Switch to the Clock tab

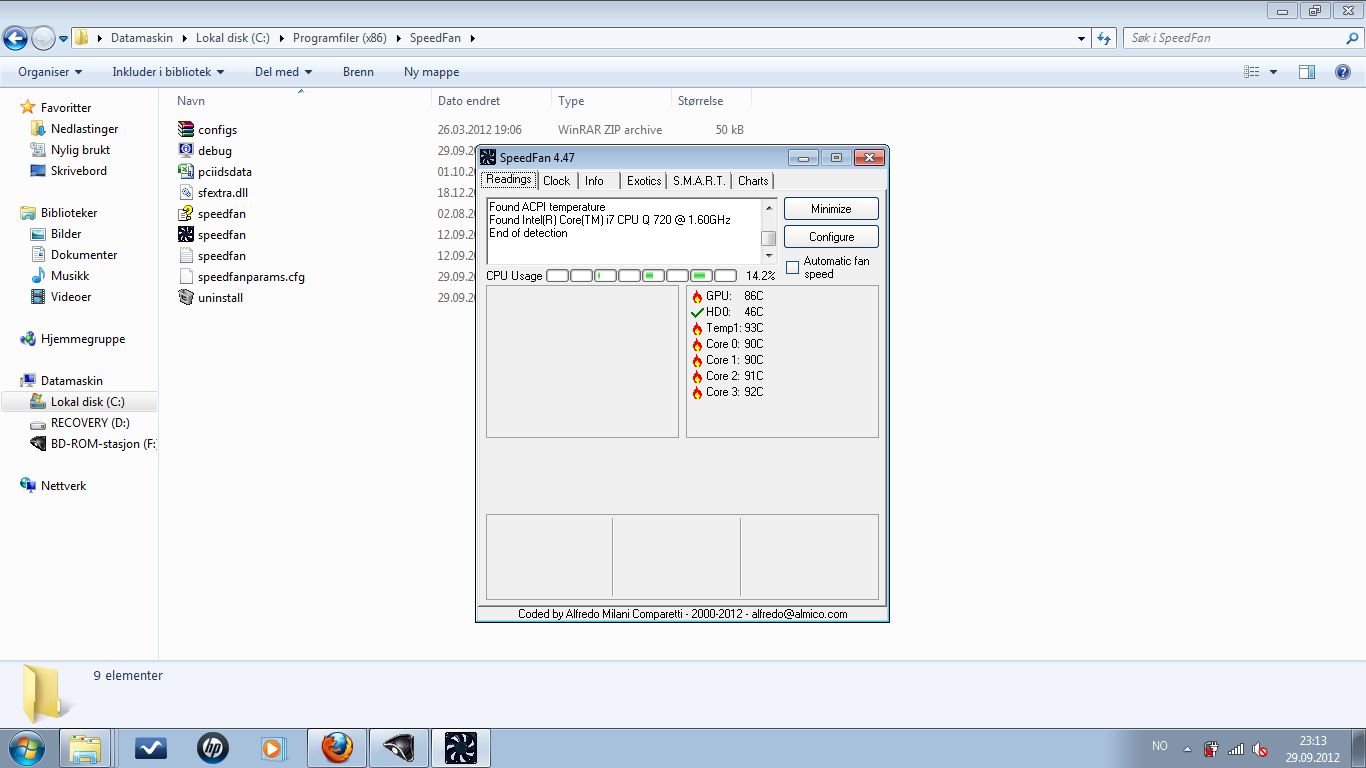coord(557,181)
